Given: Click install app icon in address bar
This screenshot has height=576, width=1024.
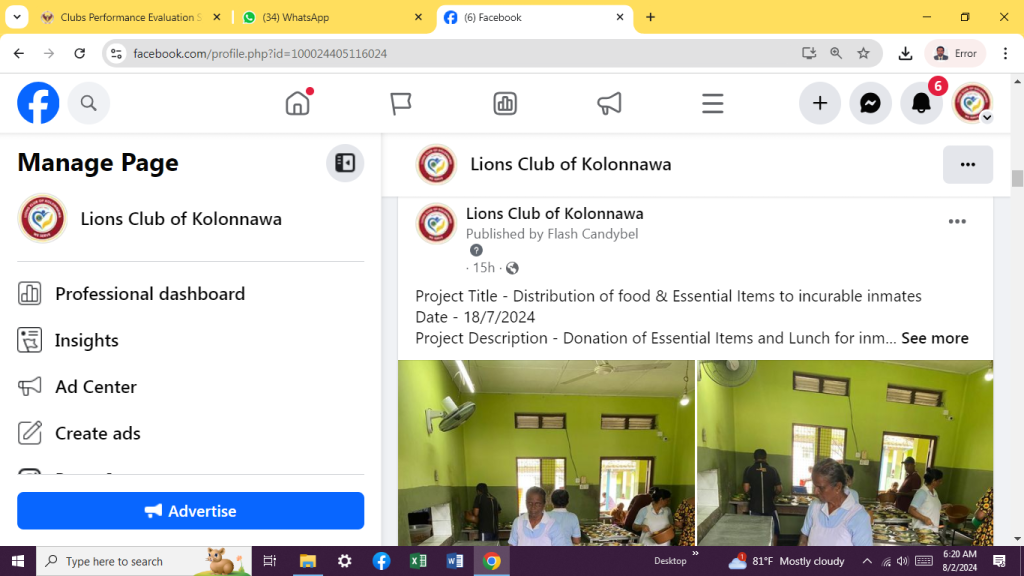Looking at the screenshot, I should point(808,54).
